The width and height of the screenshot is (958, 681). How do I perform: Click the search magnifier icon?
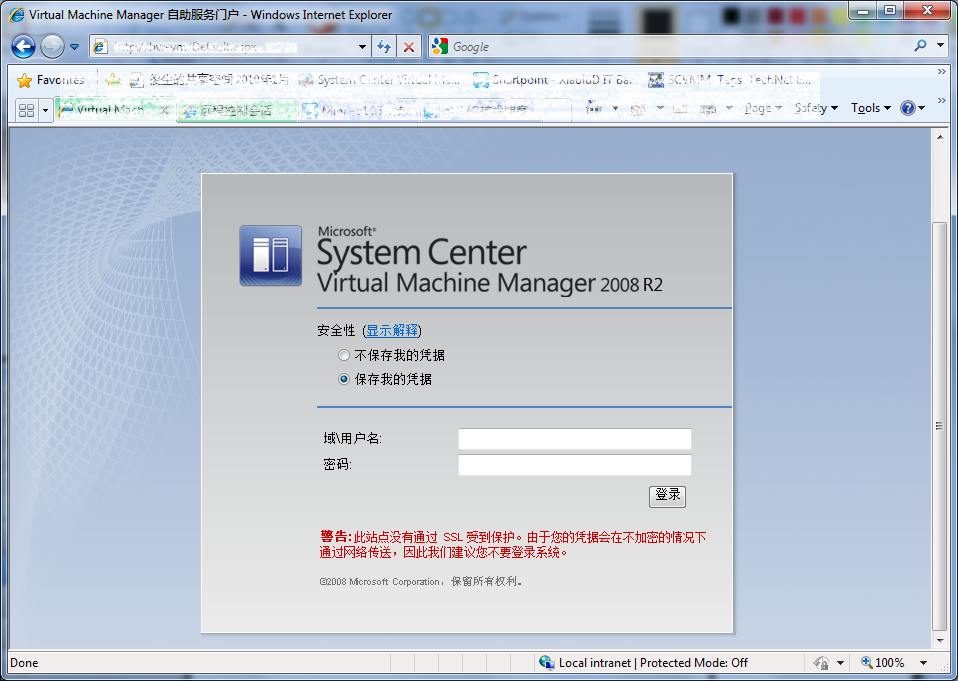pyautogui.click(x=920, y=46)
